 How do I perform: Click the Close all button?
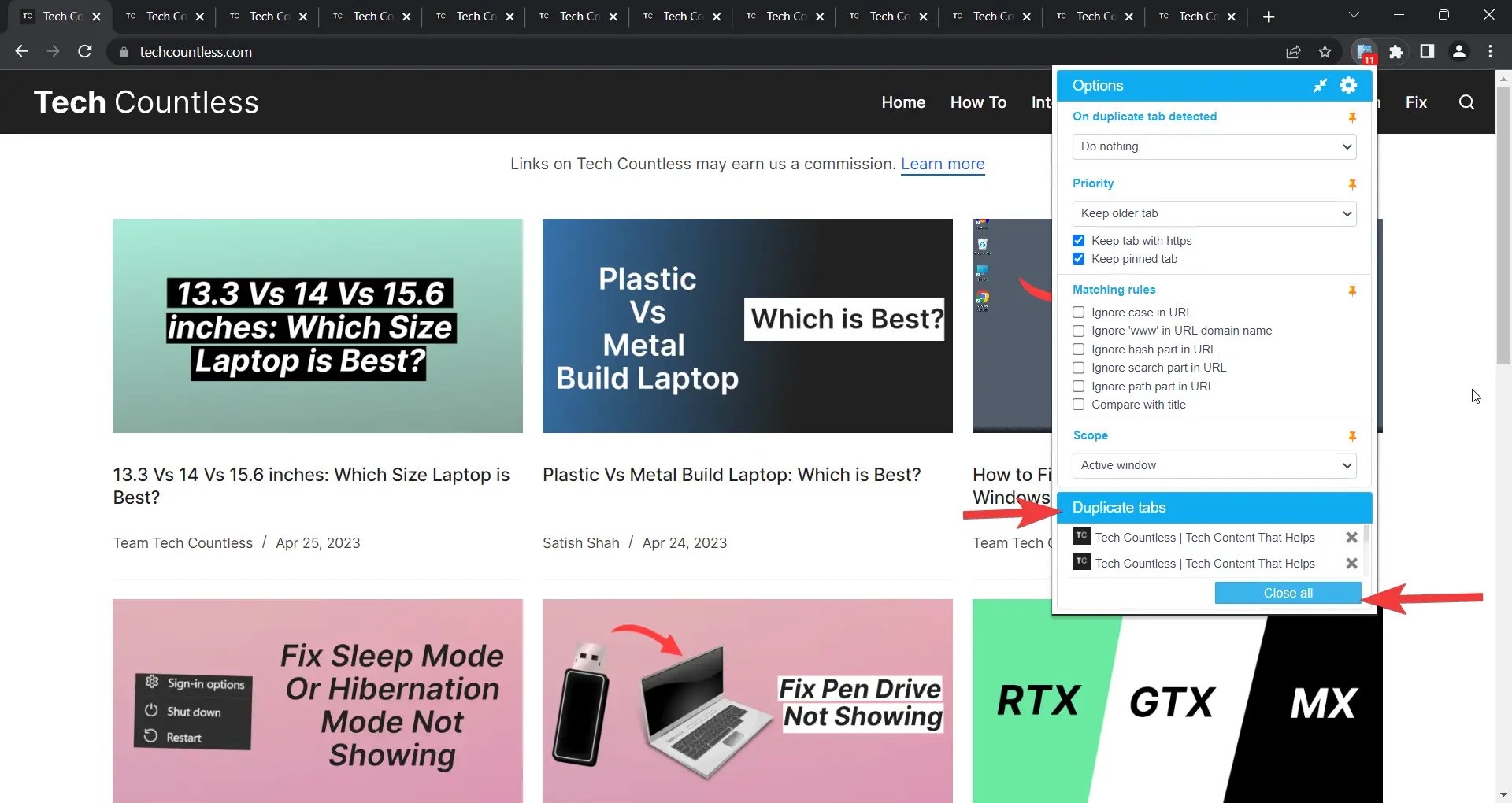[x=1287, y=592]
